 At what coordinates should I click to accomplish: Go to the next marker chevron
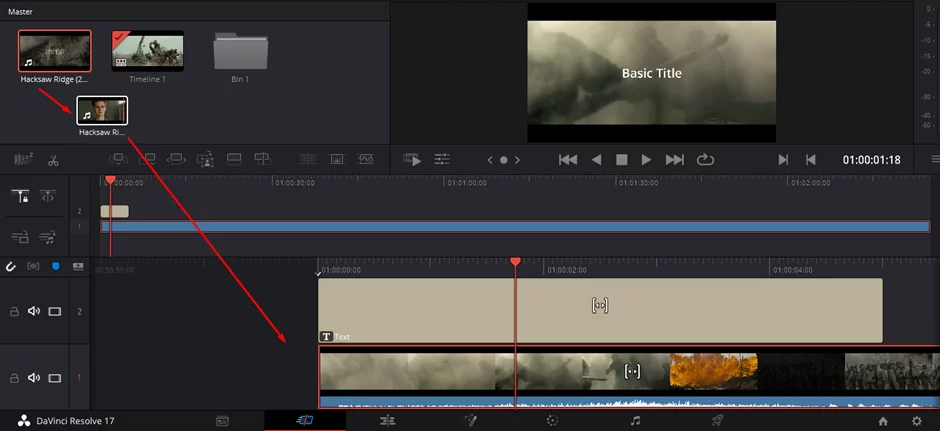(517, 160)
